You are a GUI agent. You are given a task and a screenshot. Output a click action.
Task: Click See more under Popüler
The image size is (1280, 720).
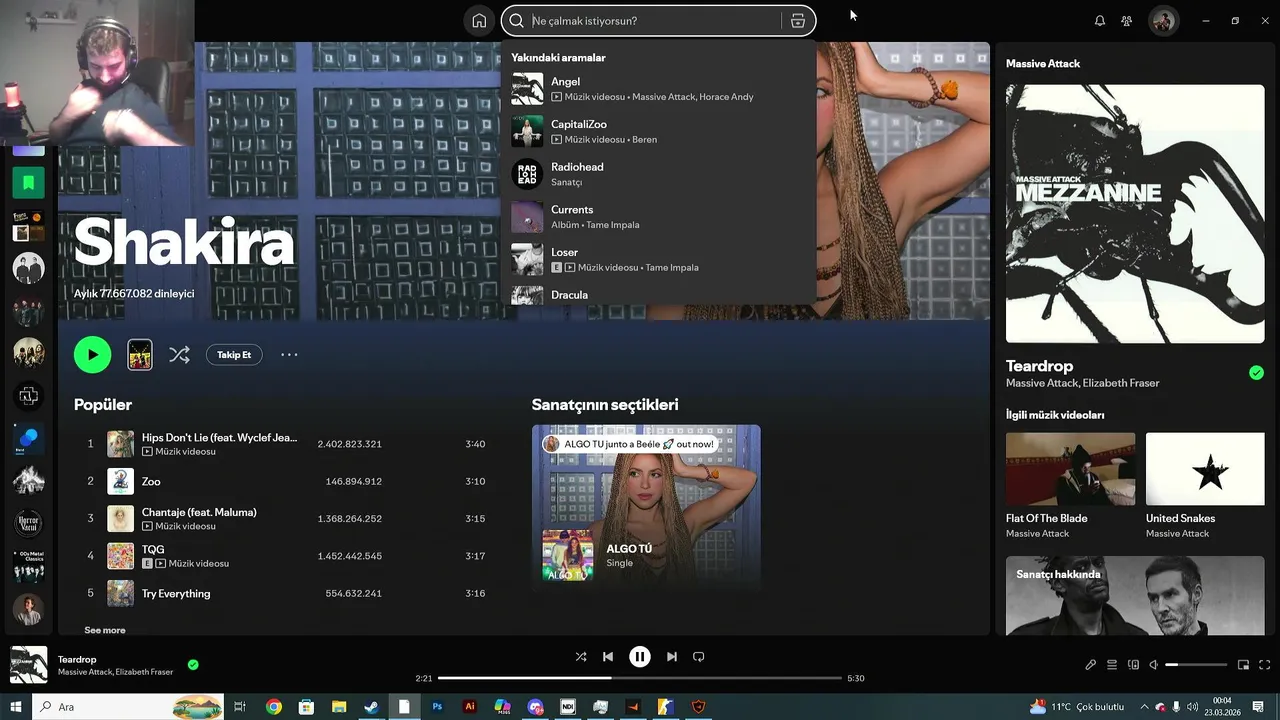tap(105, 630)
